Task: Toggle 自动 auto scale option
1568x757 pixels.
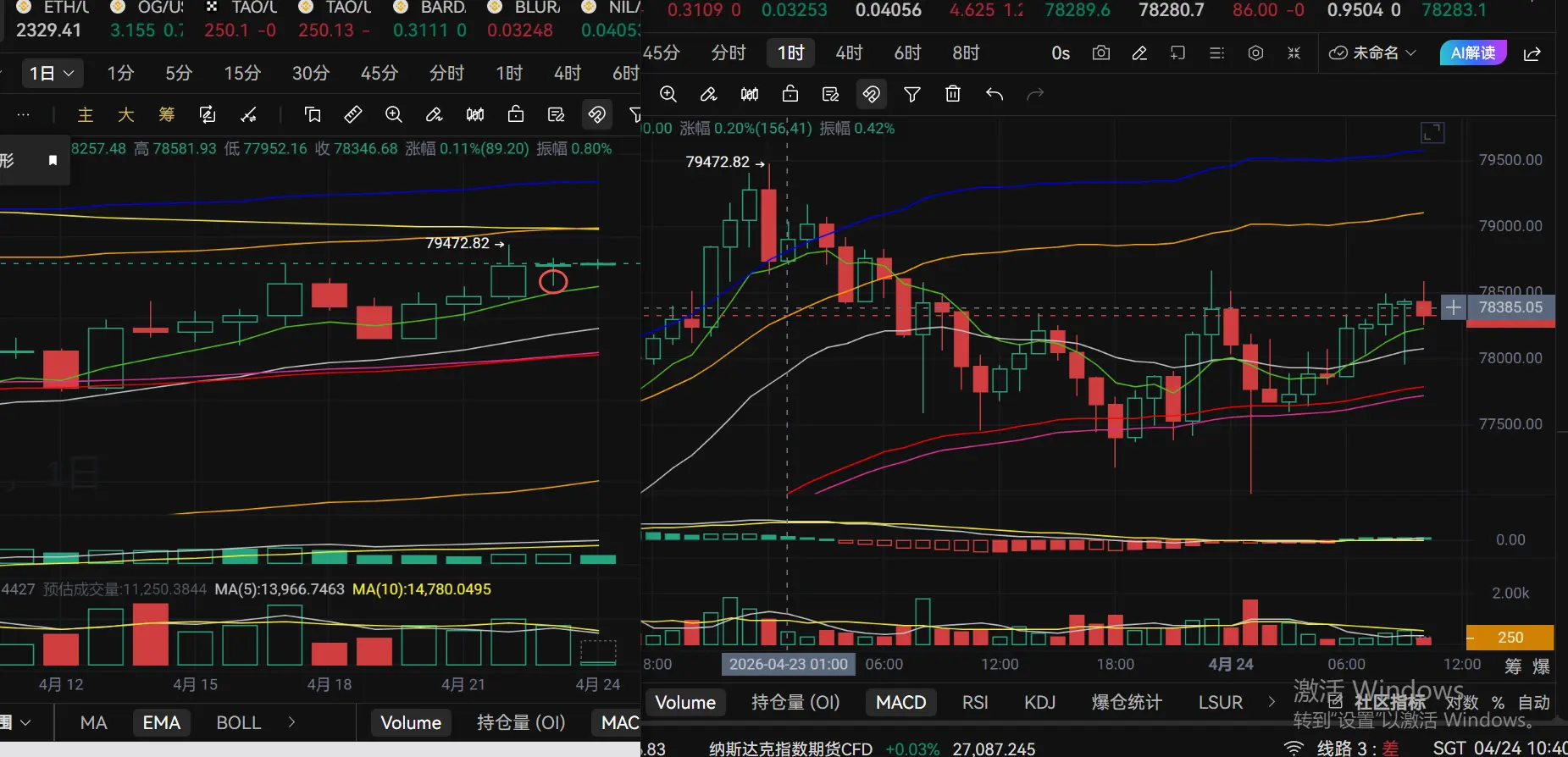Action: [x=1534, y=703]
